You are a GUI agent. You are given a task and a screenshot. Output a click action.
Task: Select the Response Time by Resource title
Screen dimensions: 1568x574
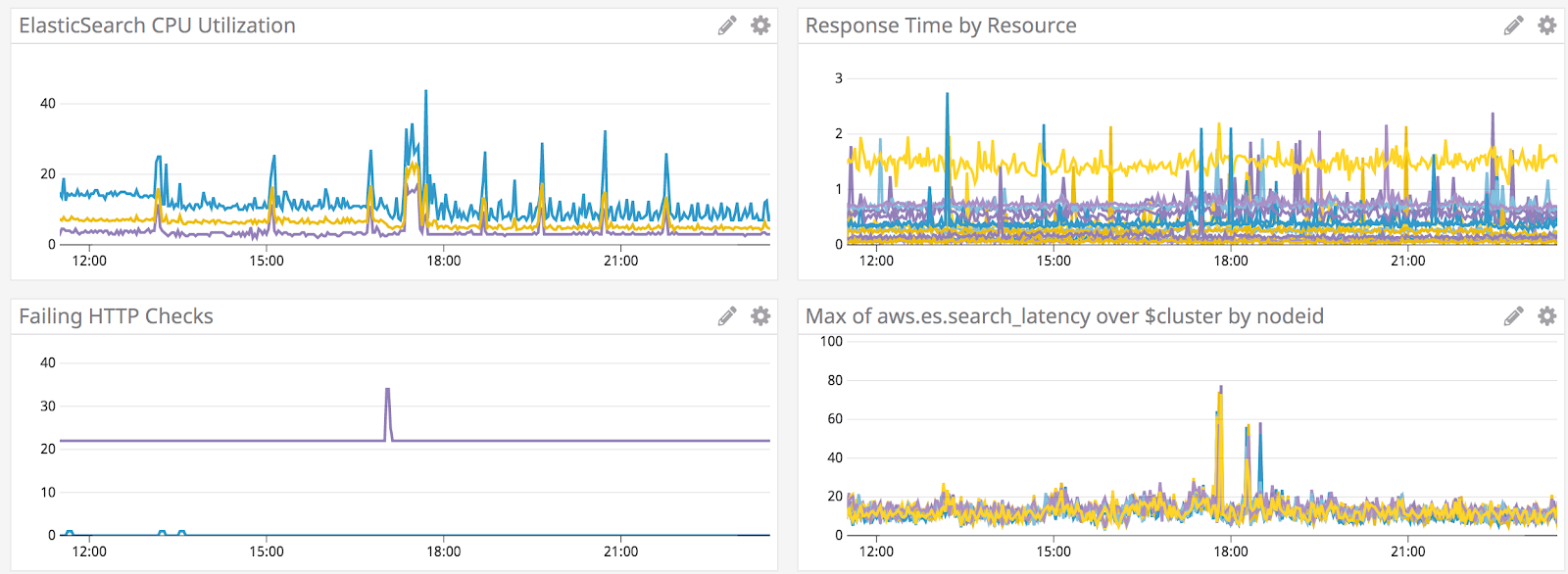pos(941,25)
